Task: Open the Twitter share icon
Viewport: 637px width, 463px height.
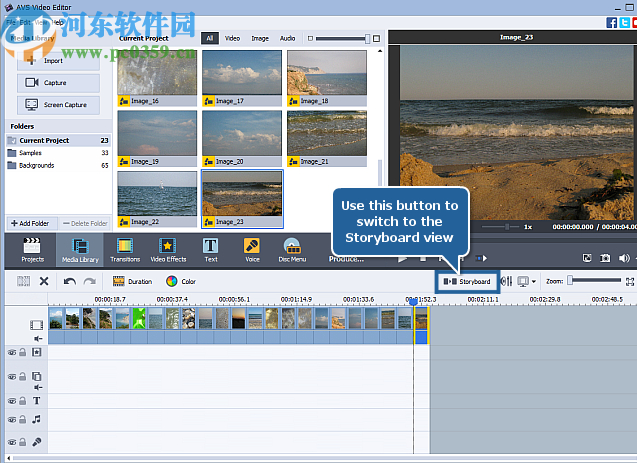Action: pos(624,22)
